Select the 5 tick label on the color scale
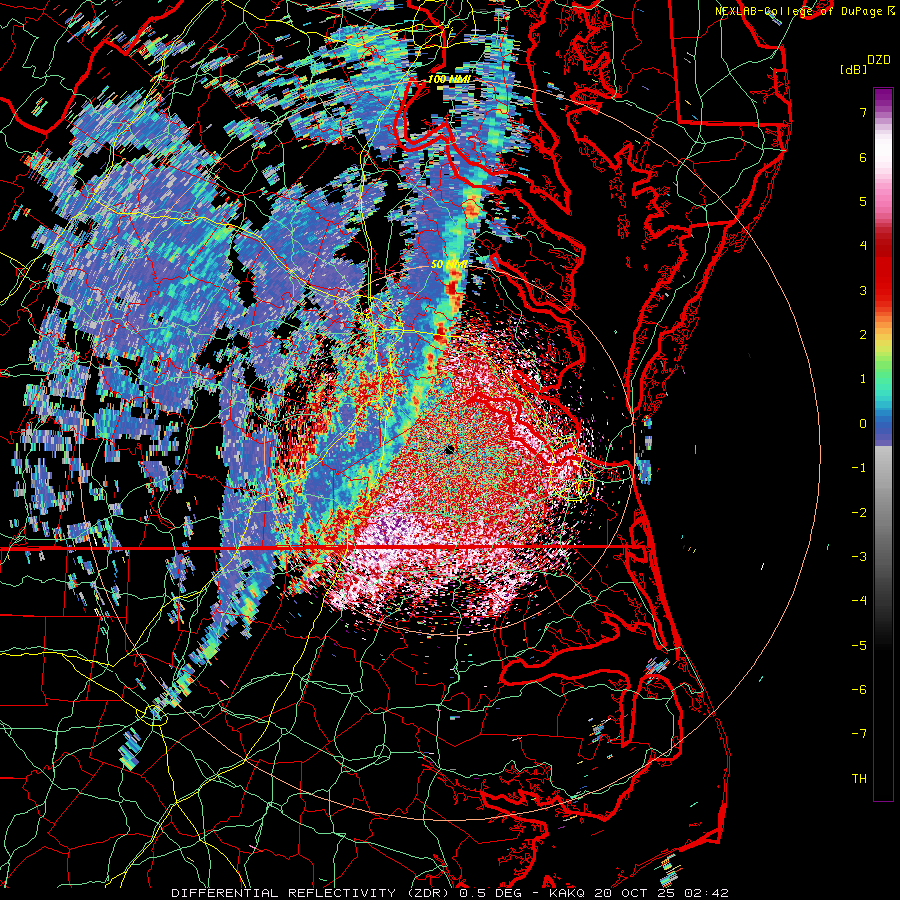Image resolution: width=900 pixels, height=900 pixels. click(x=863, y=201)
